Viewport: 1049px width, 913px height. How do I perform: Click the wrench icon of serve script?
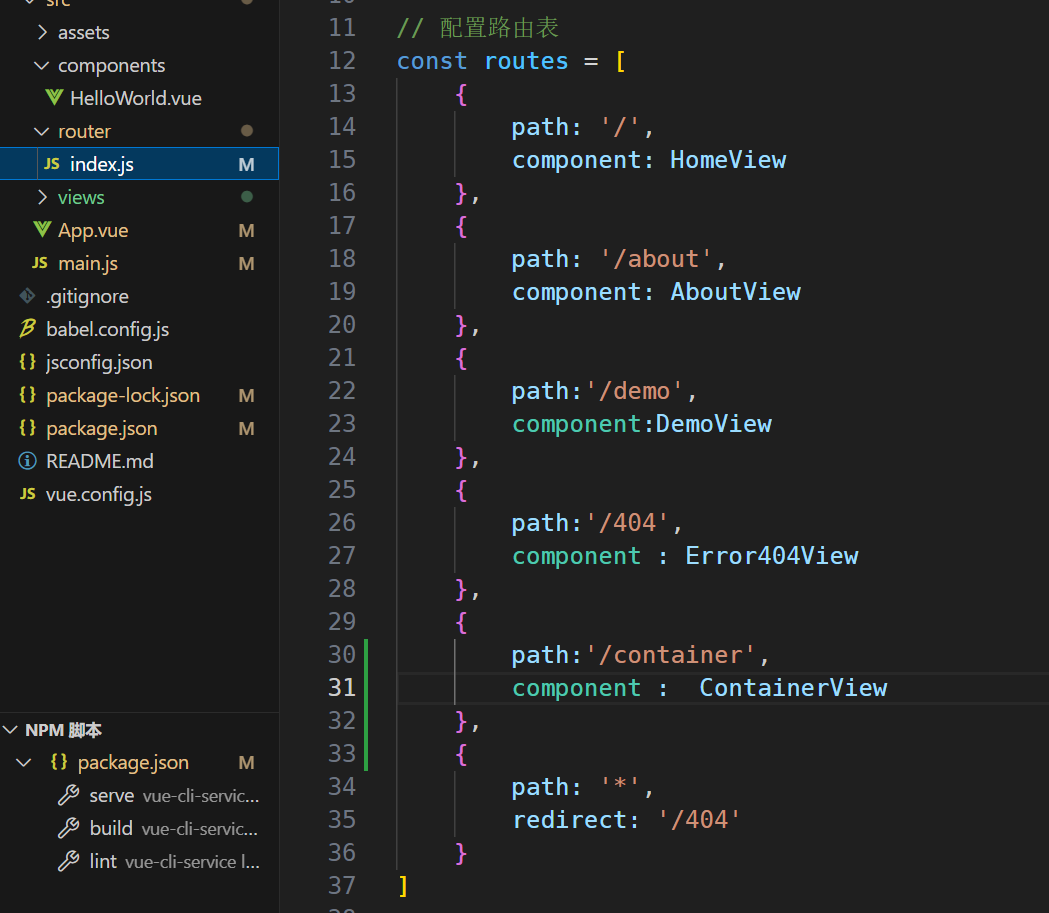(x=68, y=795)
